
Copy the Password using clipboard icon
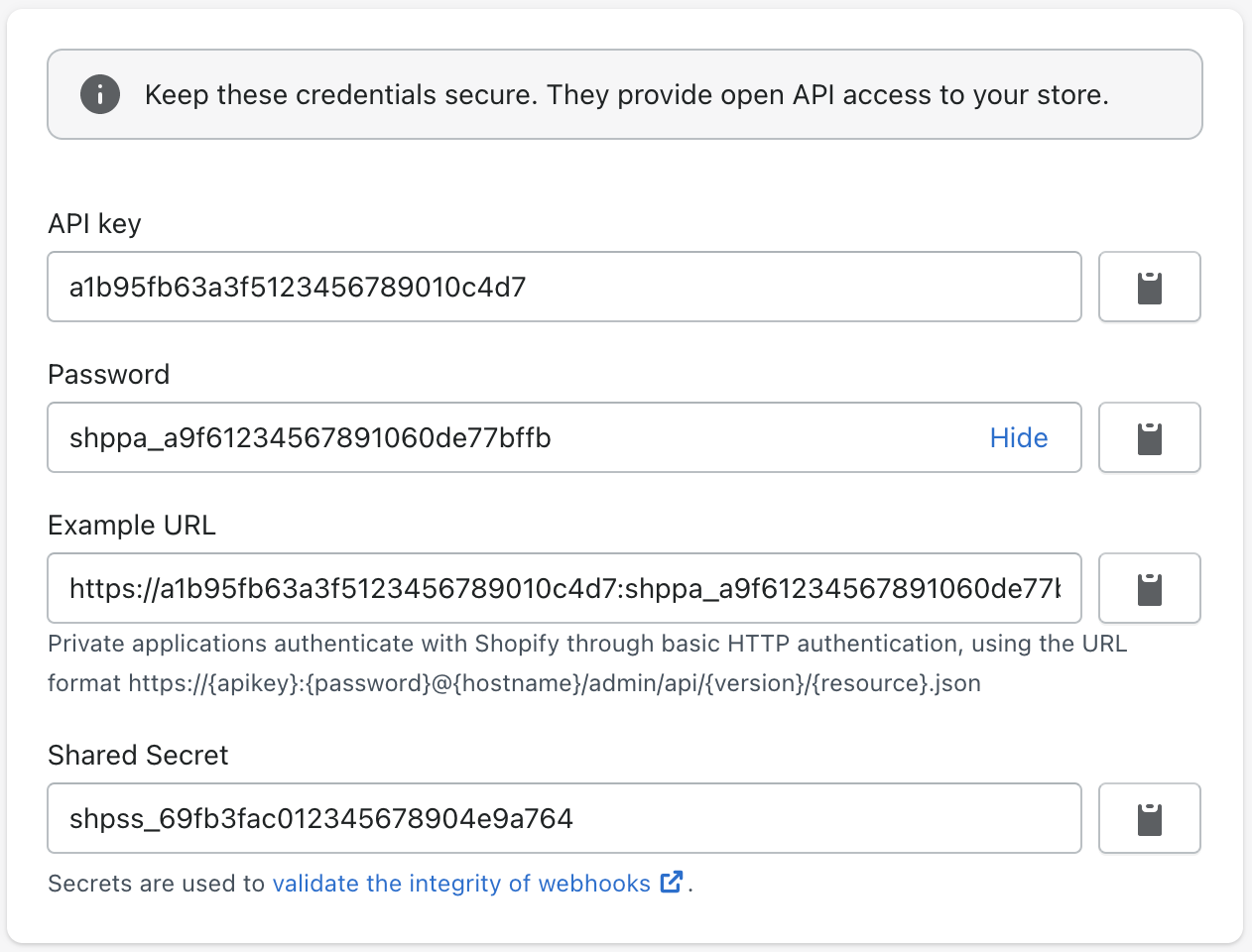point(1149,437)
